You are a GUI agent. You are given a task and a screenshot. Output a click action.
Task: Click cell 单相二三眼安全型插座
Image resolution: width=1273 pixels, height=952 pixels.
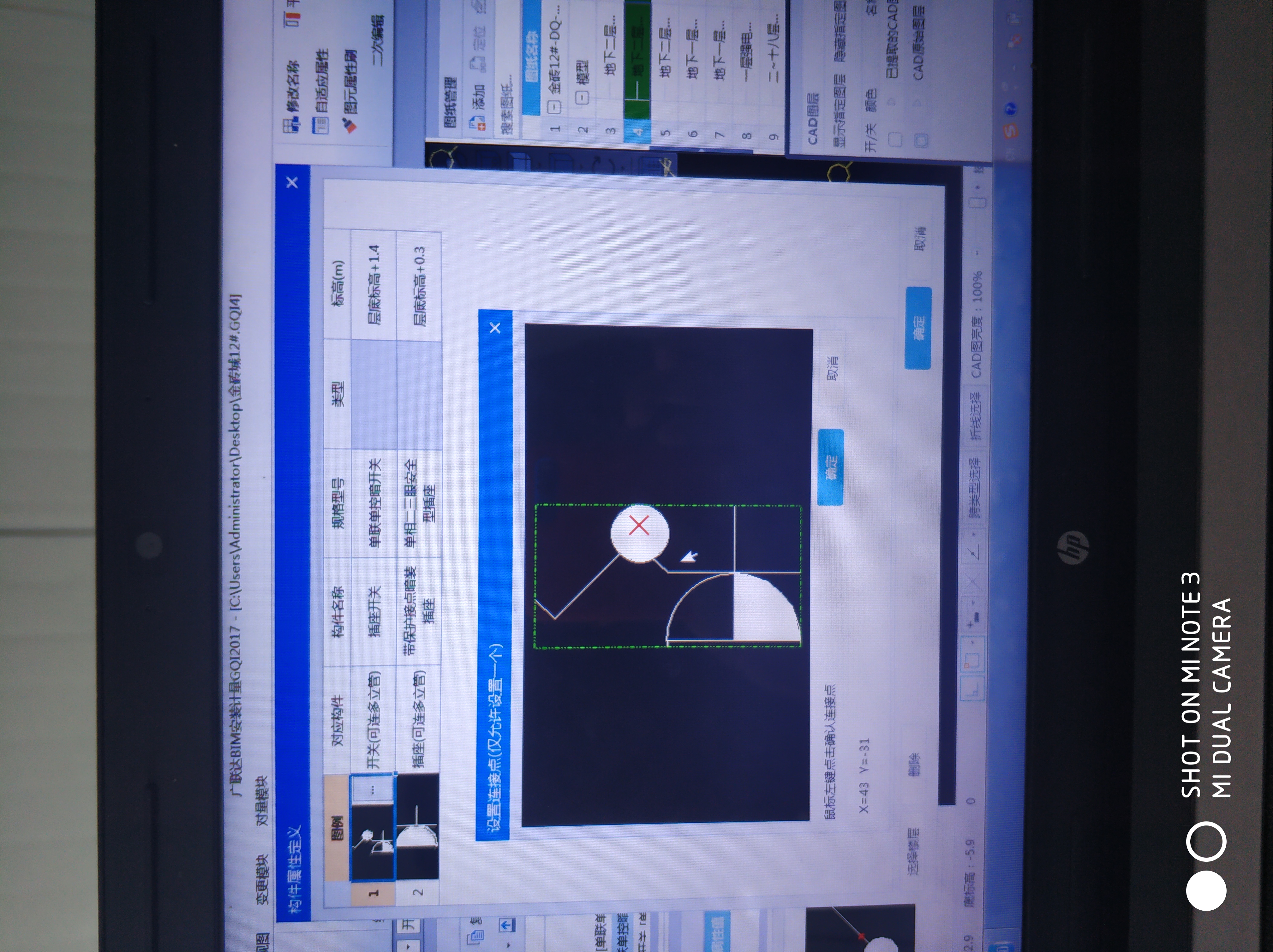pos(420,503)
